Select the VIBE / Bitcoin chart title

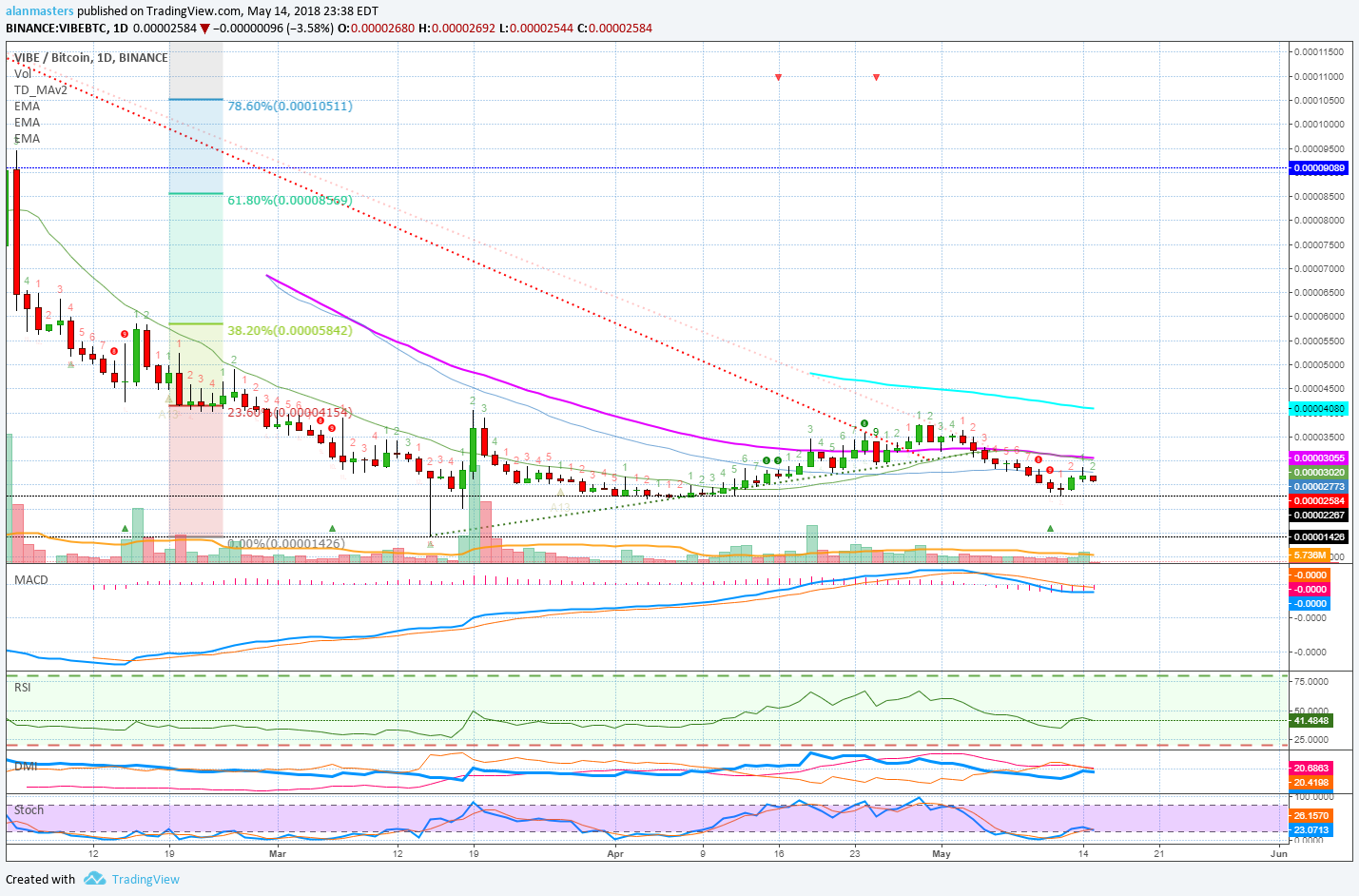click(91, 58)
